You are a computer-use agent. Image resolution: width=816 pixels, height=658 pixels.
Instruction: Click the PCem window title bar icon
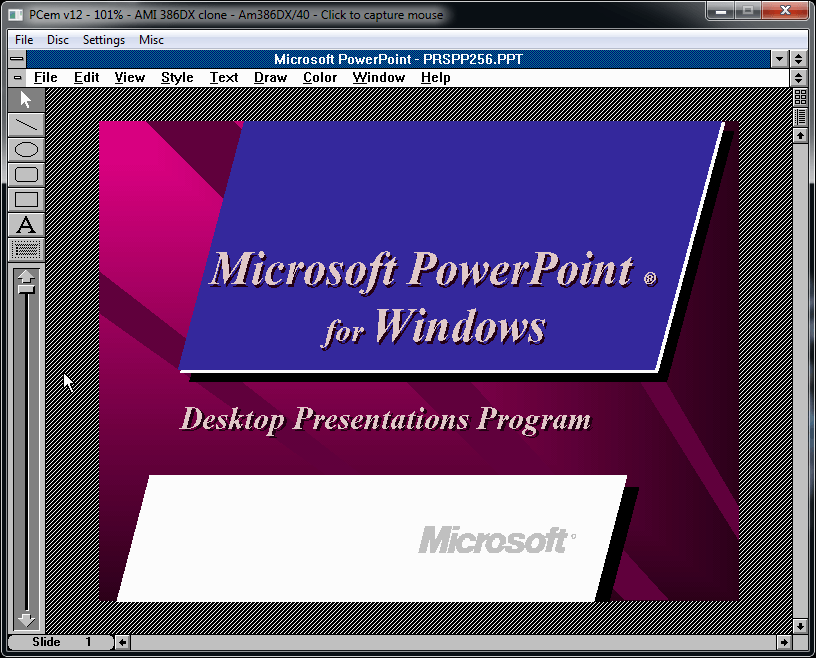(16, 15)
